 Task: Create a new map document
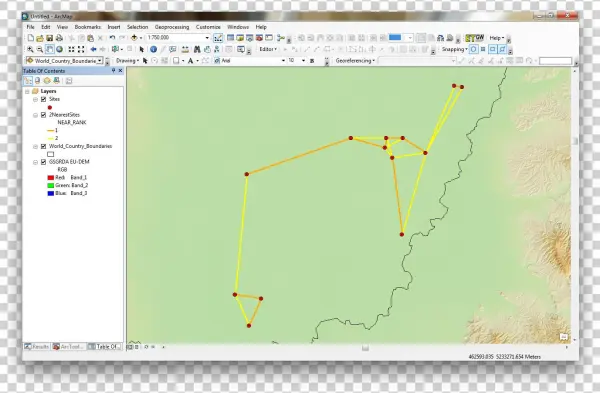pyautogui.click(x=31, y=38)
